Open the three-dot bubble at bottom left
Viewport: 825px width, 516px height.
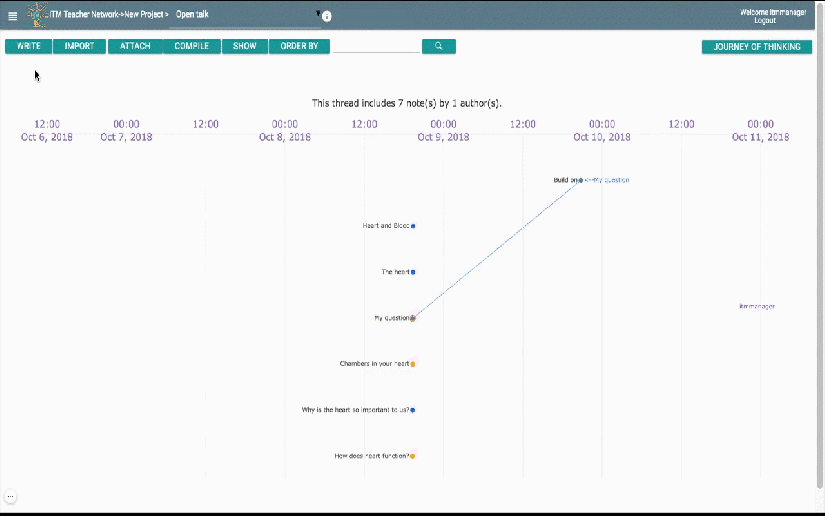pos(10,496)
